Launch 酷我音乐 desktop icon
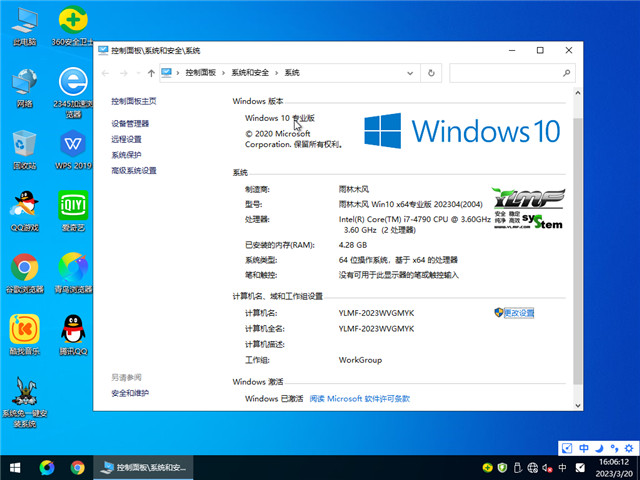Screen dimensions: 640x480 [x=24, y=335]
